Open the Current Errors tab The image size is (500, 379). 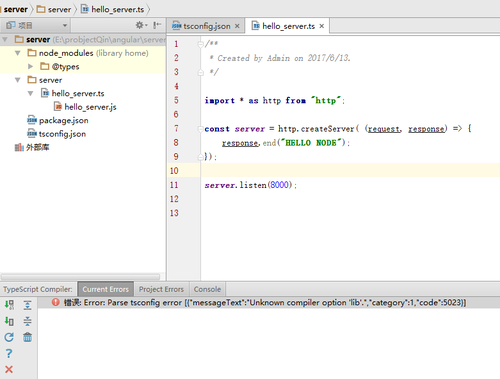pyautogui.click(x=106, y=289)
